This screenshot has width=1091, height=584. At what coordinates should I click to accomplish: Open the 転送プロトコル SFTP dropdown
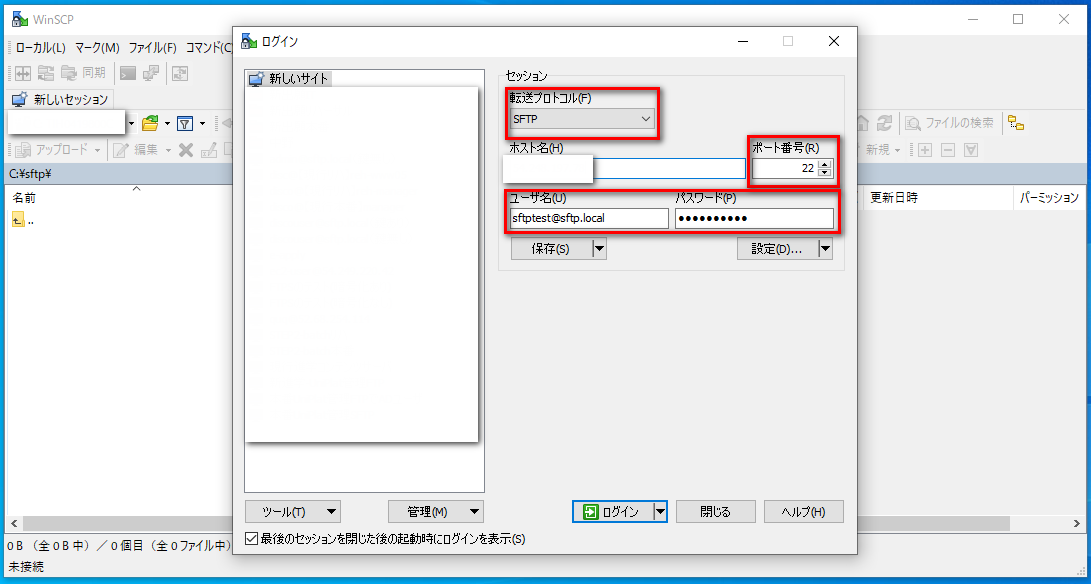[x=582, y=119]
